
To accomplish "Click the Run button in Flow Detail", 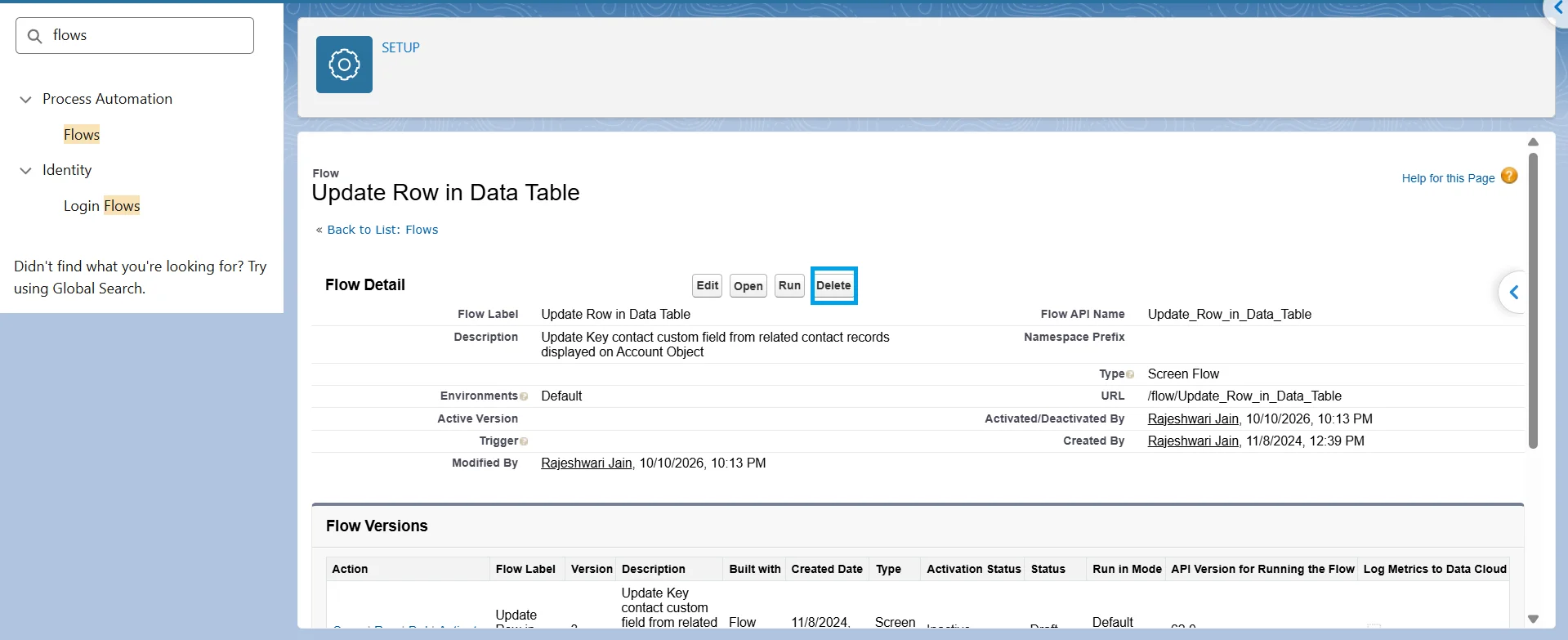I will click(x=789, y=285).
